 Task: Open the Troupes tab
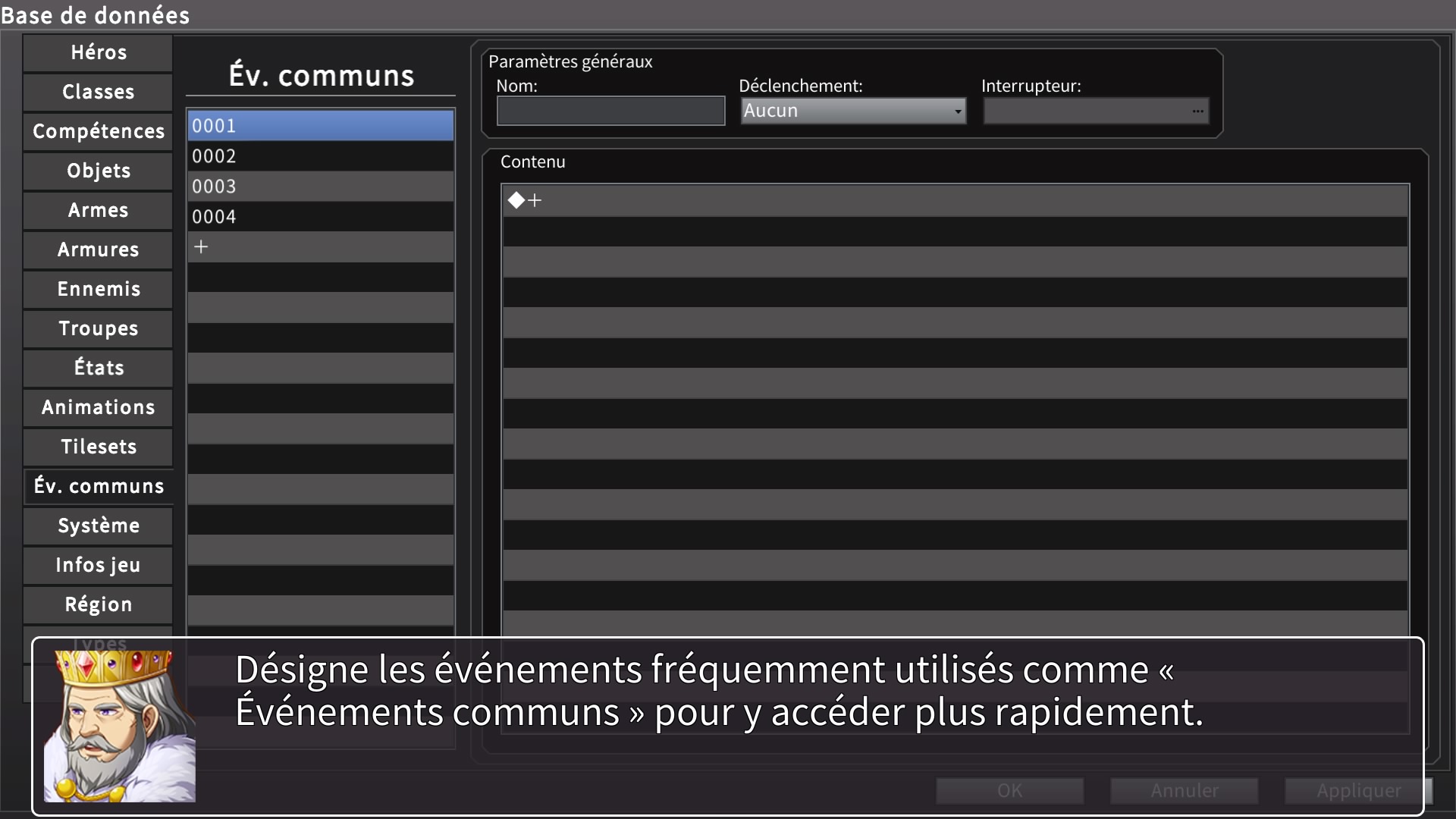(98, 328)
